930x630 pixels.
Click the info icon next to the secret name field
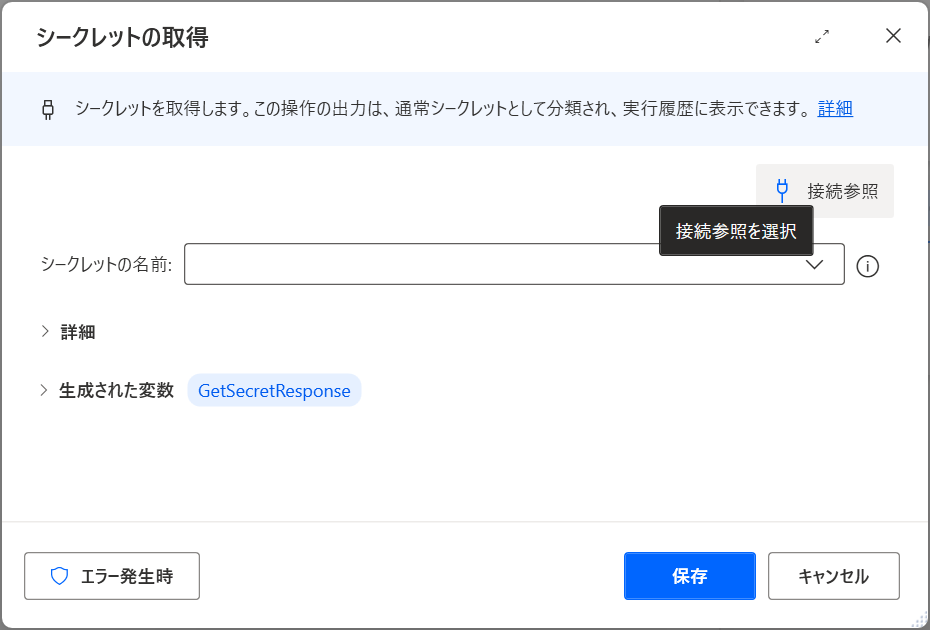coord(868,266)
